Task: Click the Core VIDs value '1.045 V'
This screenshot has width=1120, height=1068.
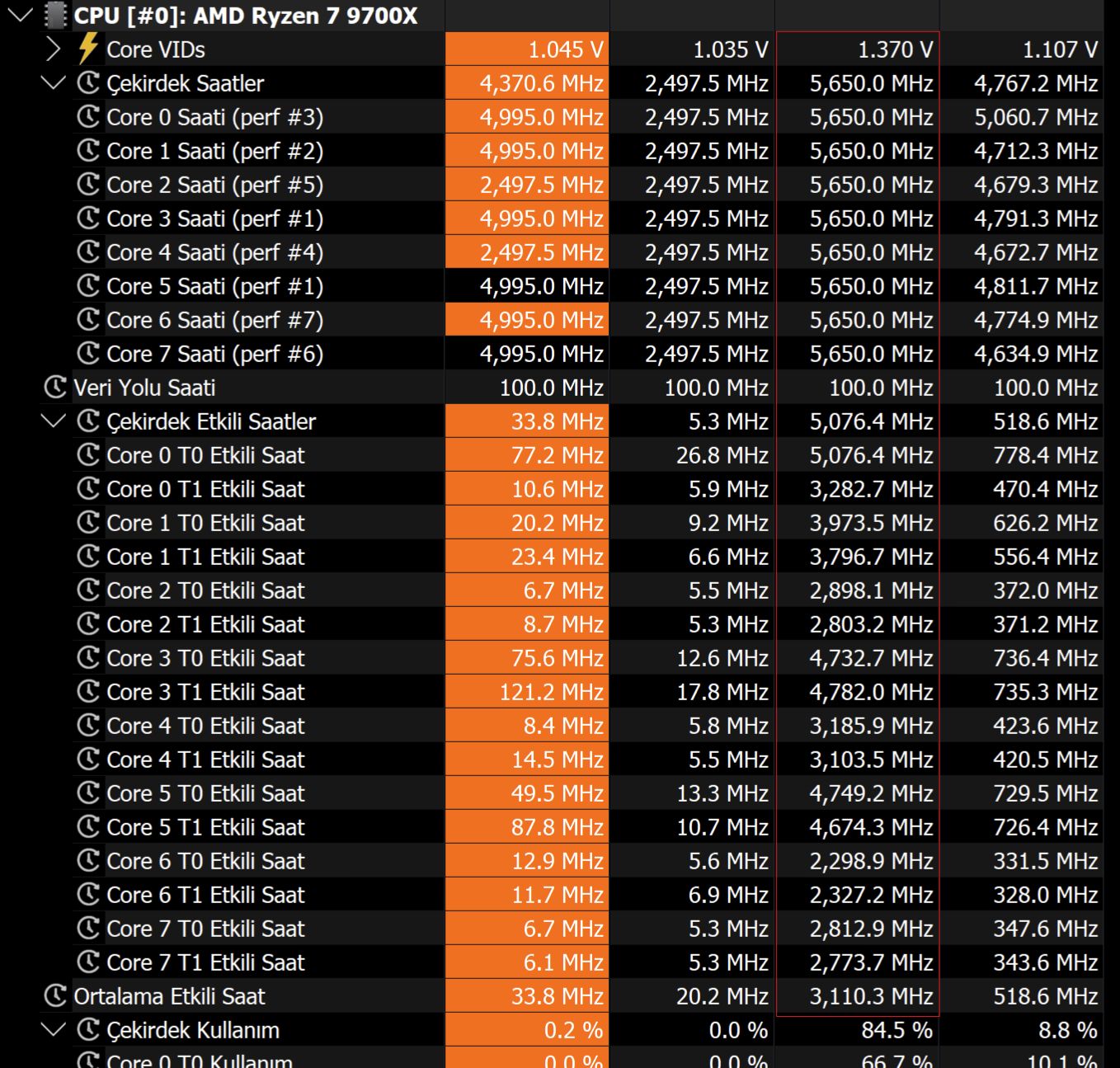Action: [566, 49]
